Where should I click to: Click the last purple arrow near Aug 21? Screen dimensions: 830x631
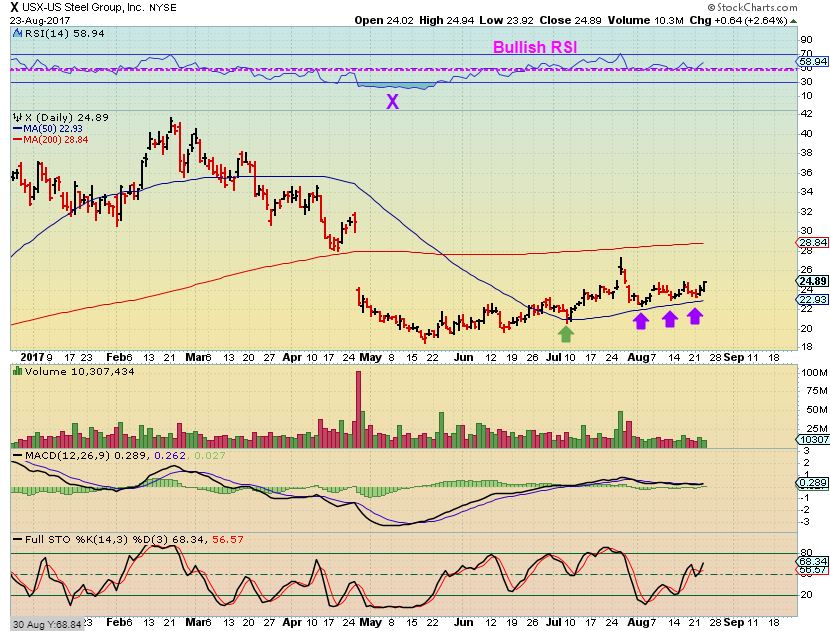point(695,316)
